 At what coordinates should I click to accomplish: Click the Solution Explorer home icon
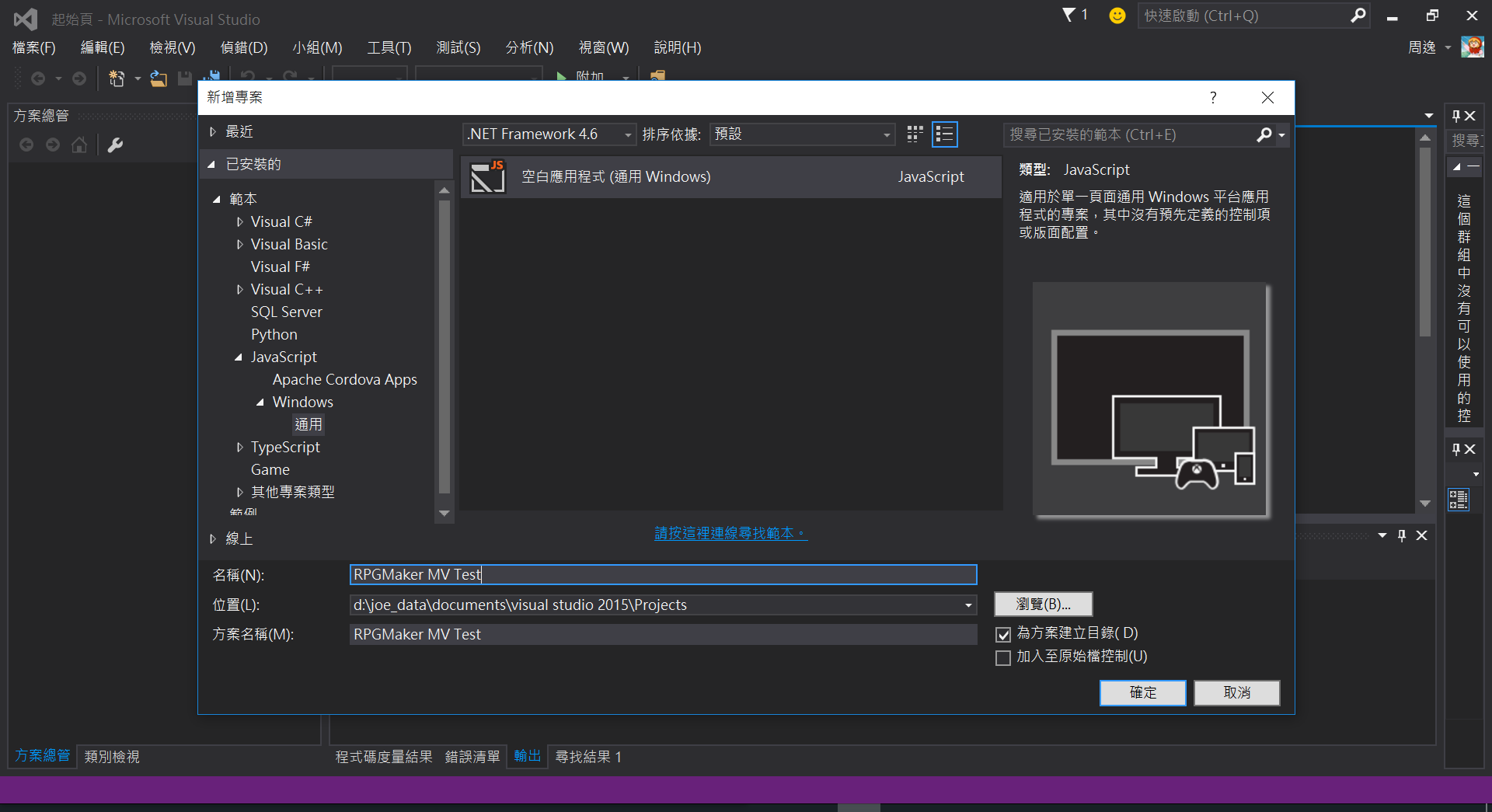coord(79,145)
